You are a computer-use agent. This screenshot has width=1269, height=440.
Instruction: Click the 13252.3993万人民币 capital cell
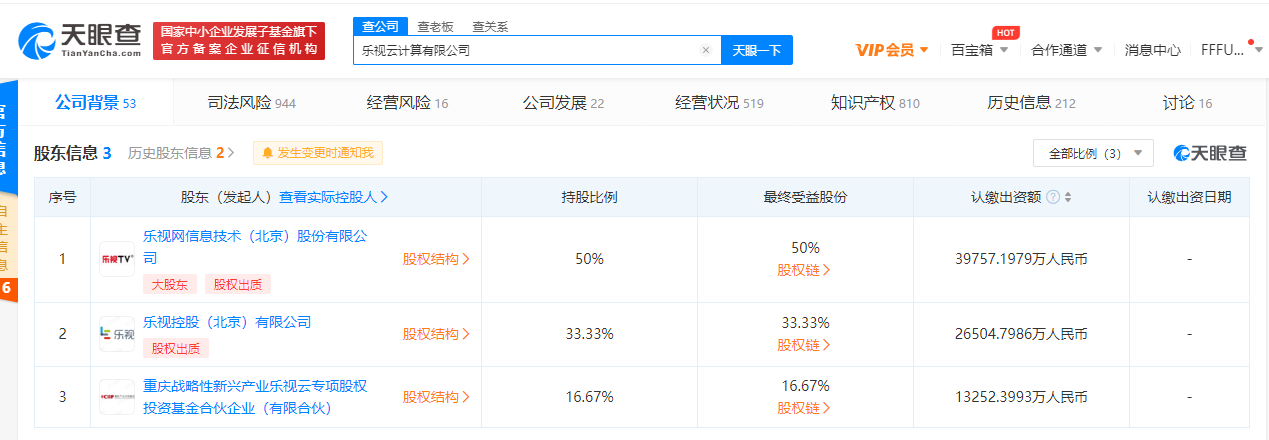[1021, 397]
